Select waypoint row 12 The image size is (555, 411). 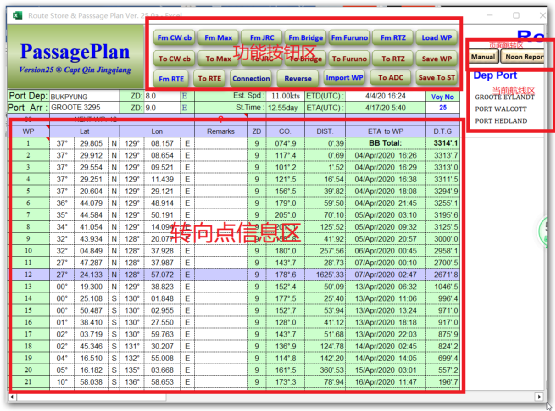click(234, 274)
